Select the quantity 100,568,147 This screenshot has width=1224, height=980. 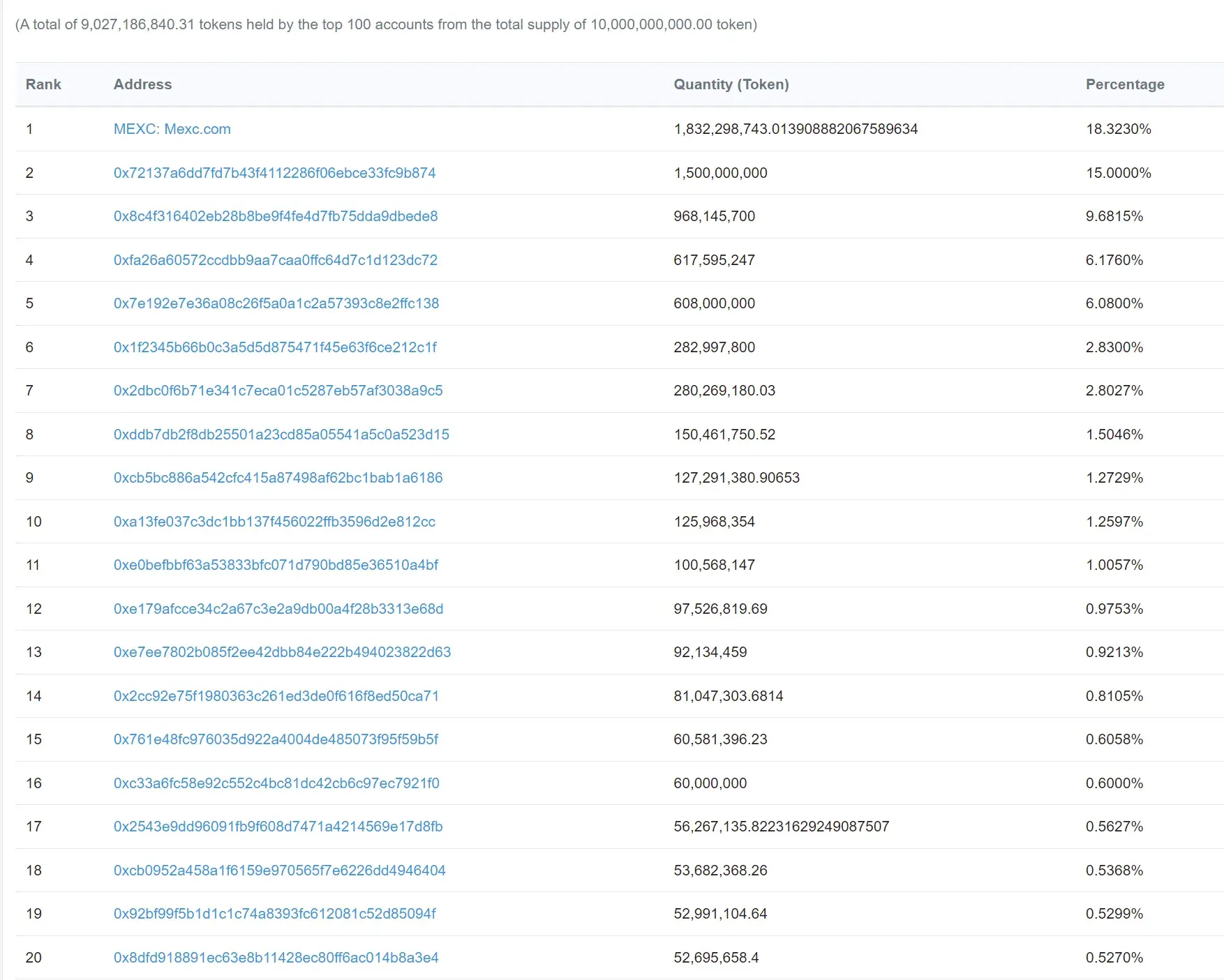714,565
